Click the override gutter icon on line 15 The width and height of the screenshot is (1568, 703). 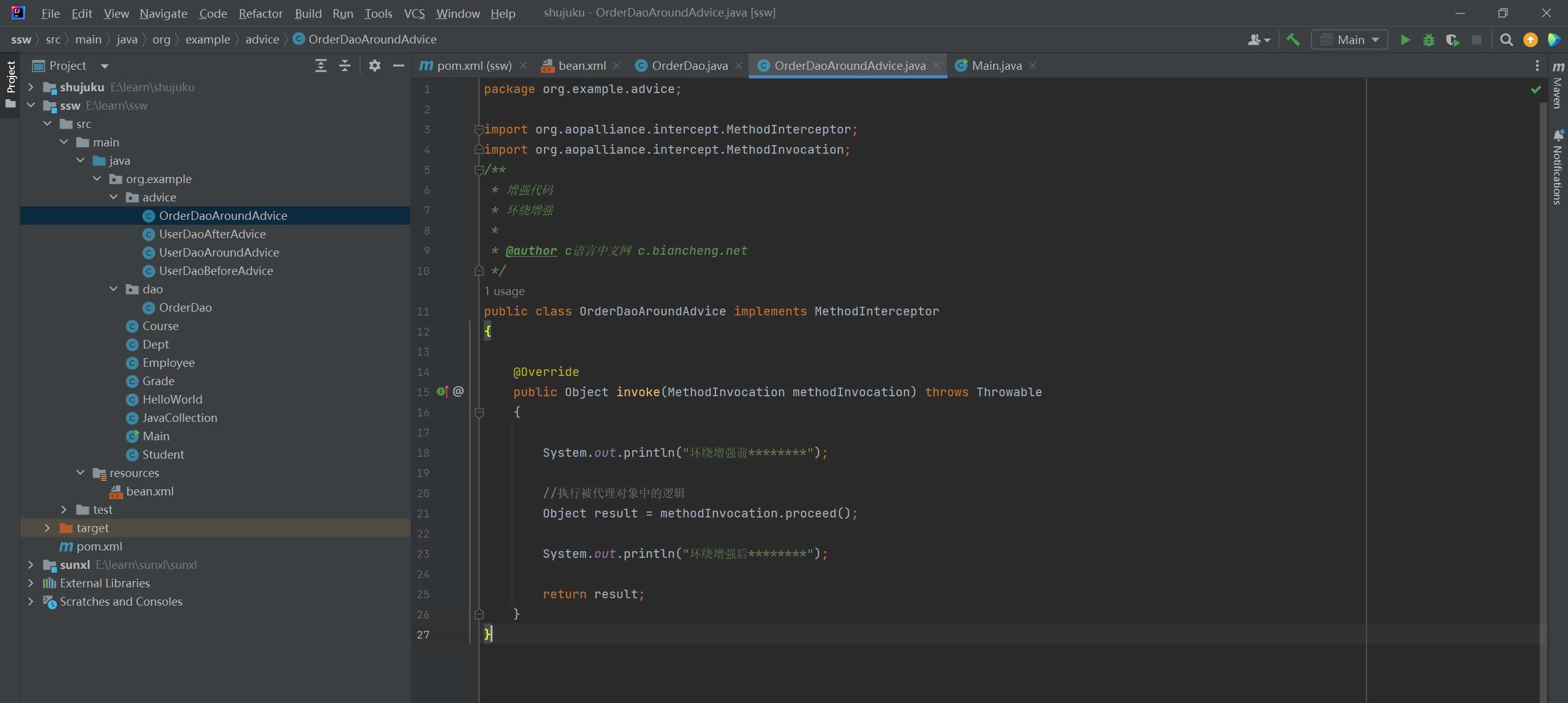coord(442,392)
